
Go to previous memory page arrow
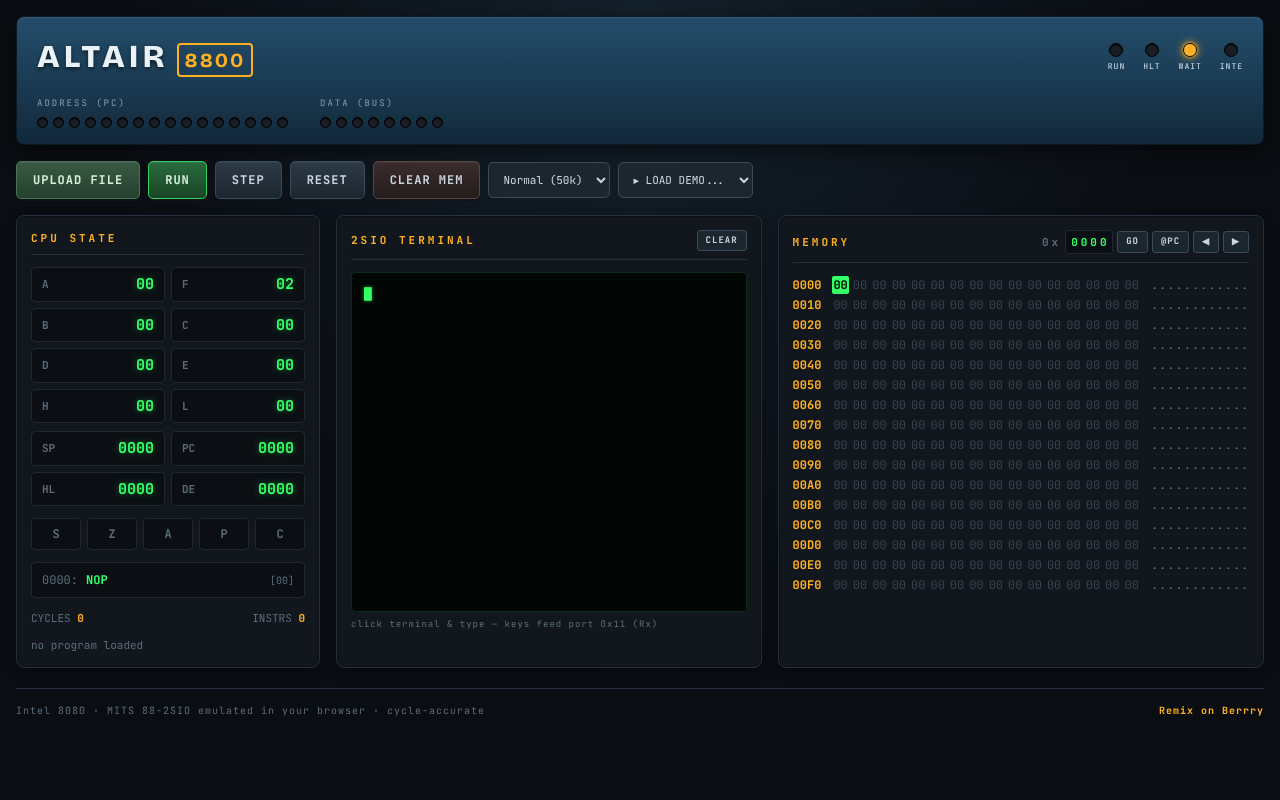pos(1206,242)
